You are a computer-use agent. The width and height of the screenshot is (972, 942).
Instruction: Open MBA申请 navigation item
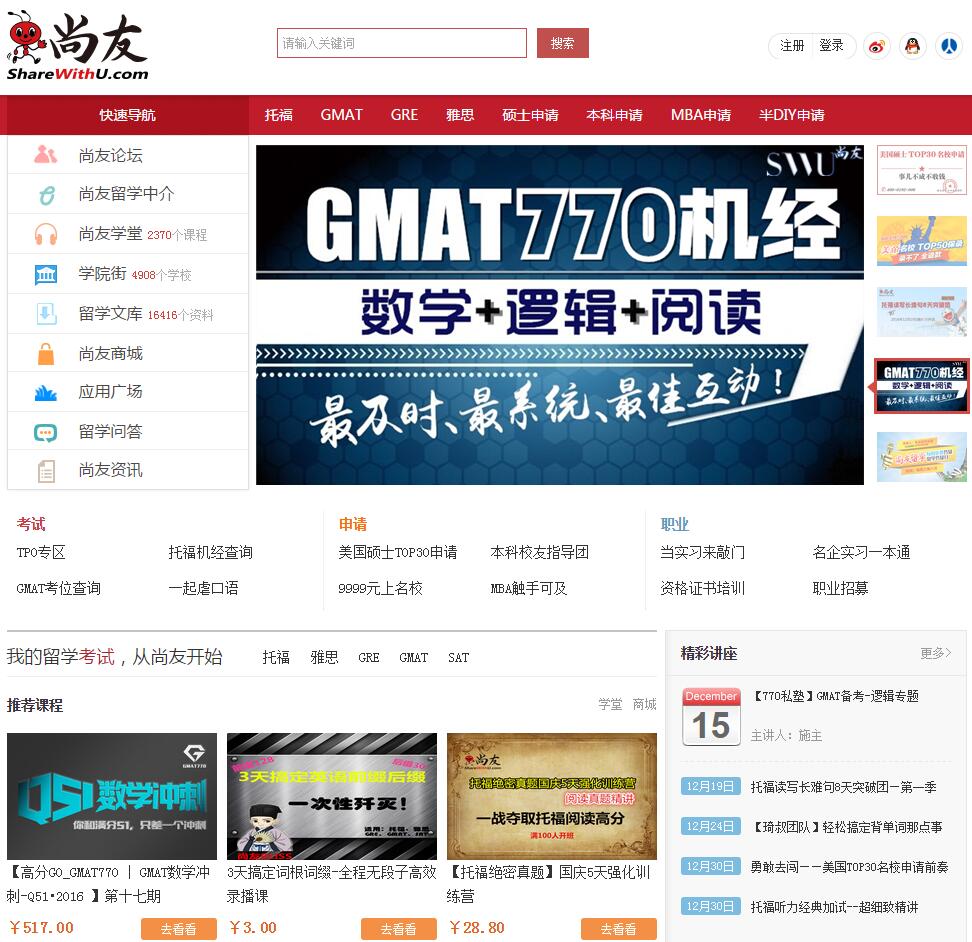coord(700,115)
